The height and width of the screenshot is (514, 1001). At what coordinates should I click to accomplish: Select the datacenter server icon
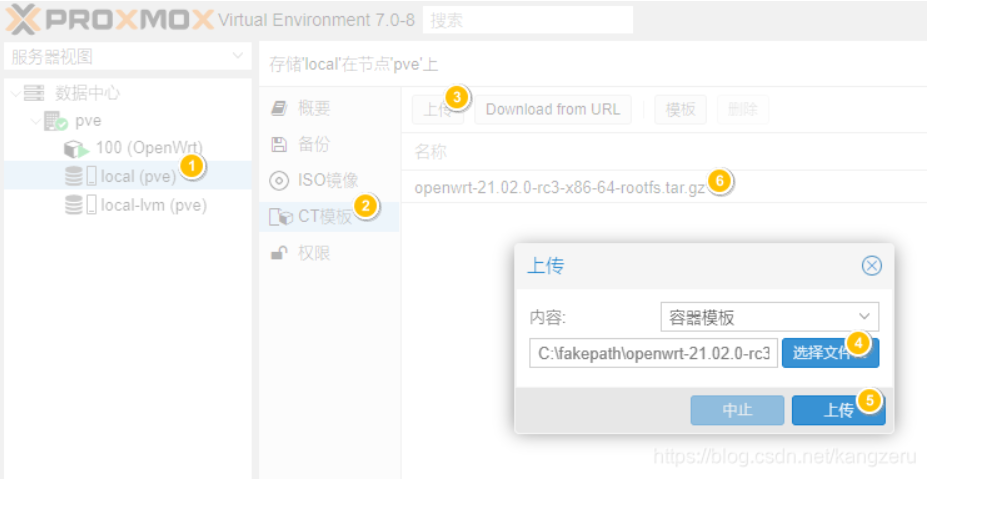[34, 93]
